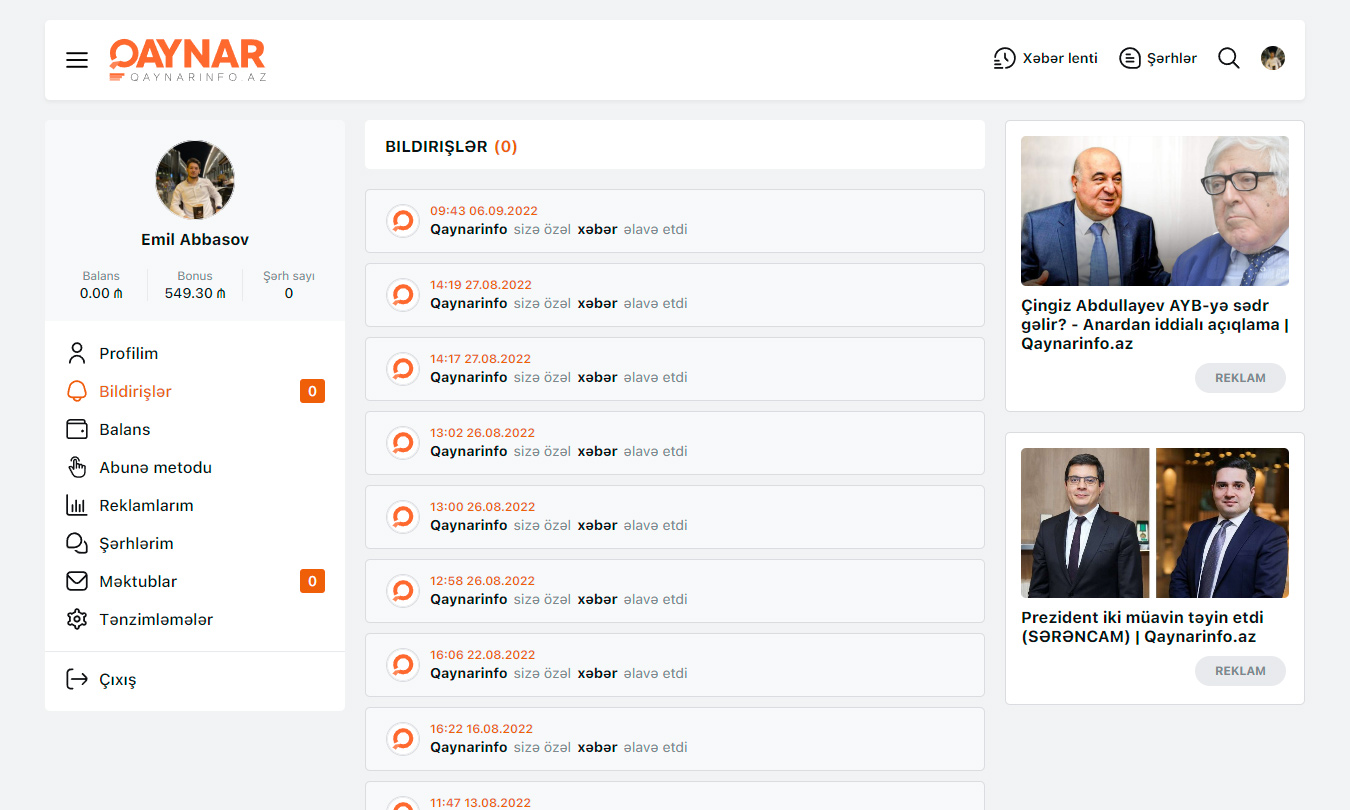Open Şərhlər in the header
The height and width of the screenshot is (810, 1350).
tap(1158, 58)
